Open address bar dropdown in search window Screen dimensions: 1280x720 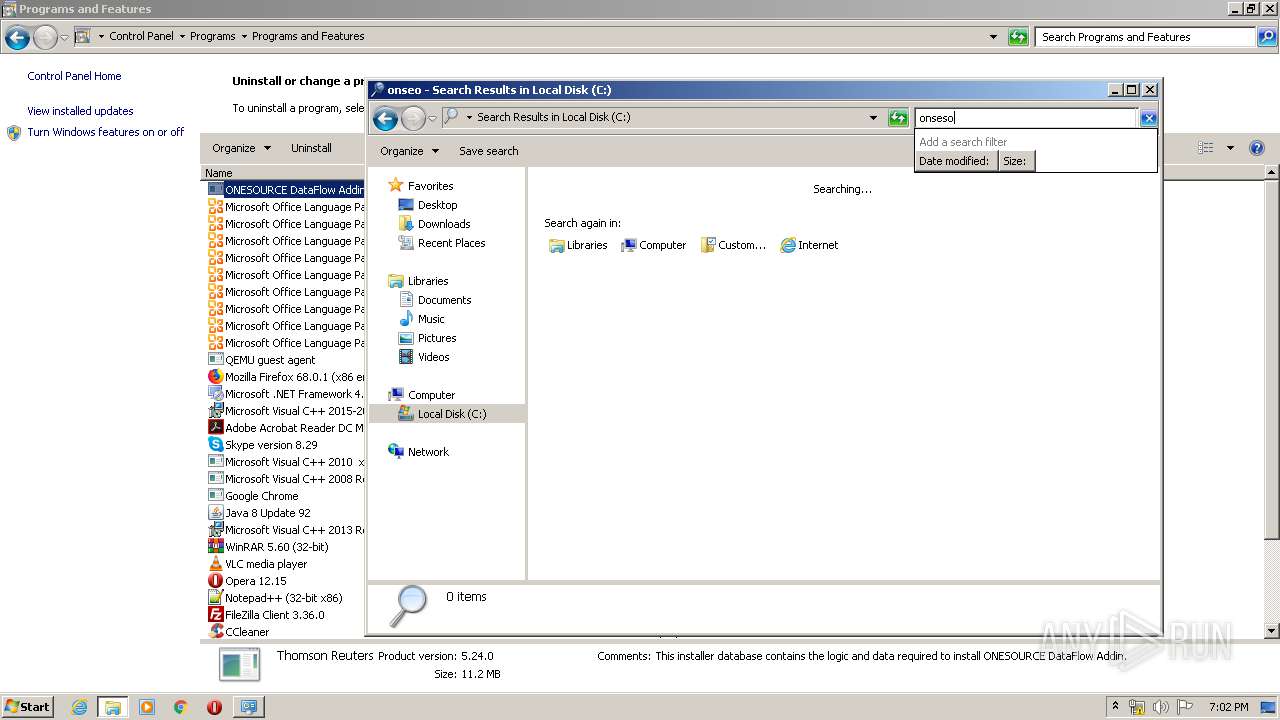pos(873,118)
